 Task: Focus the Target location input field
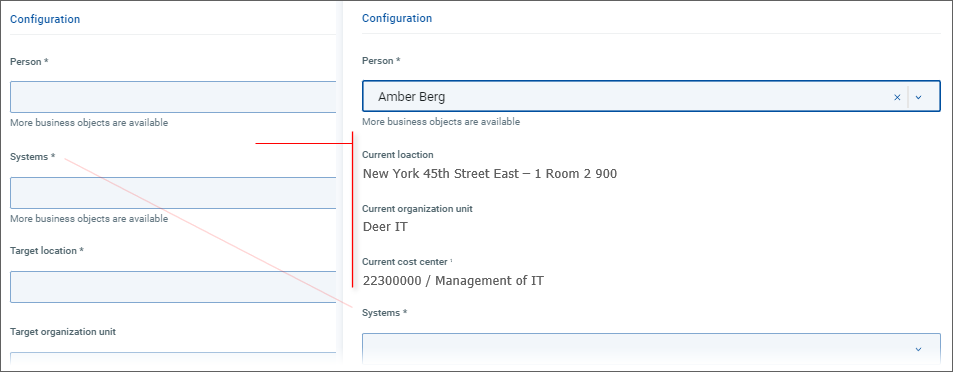173,287
